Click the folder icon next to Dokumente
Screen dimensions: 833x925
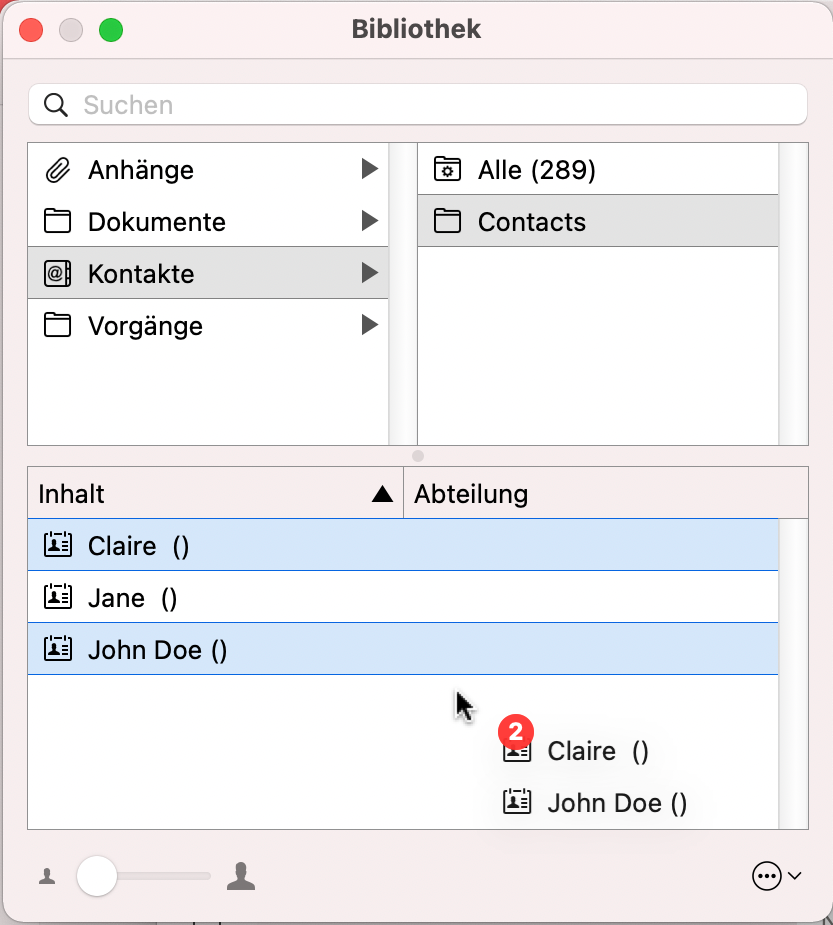(x=57, y=222)
